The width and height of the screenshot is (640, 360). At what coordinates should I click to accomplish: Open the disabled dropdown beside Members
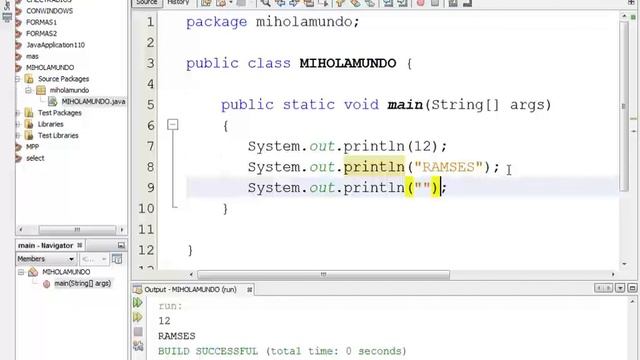click(x=94, y=259)
